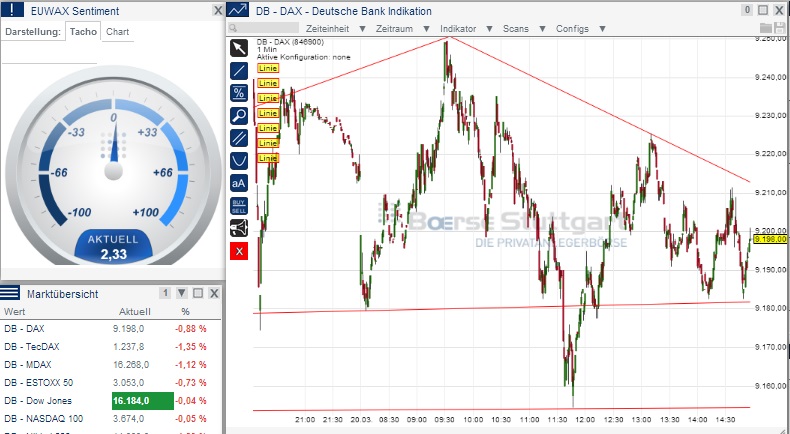This screenshot has width=790, height=434.
Task: Maximize the DB - DAX chart window
Action: (763, 10)
